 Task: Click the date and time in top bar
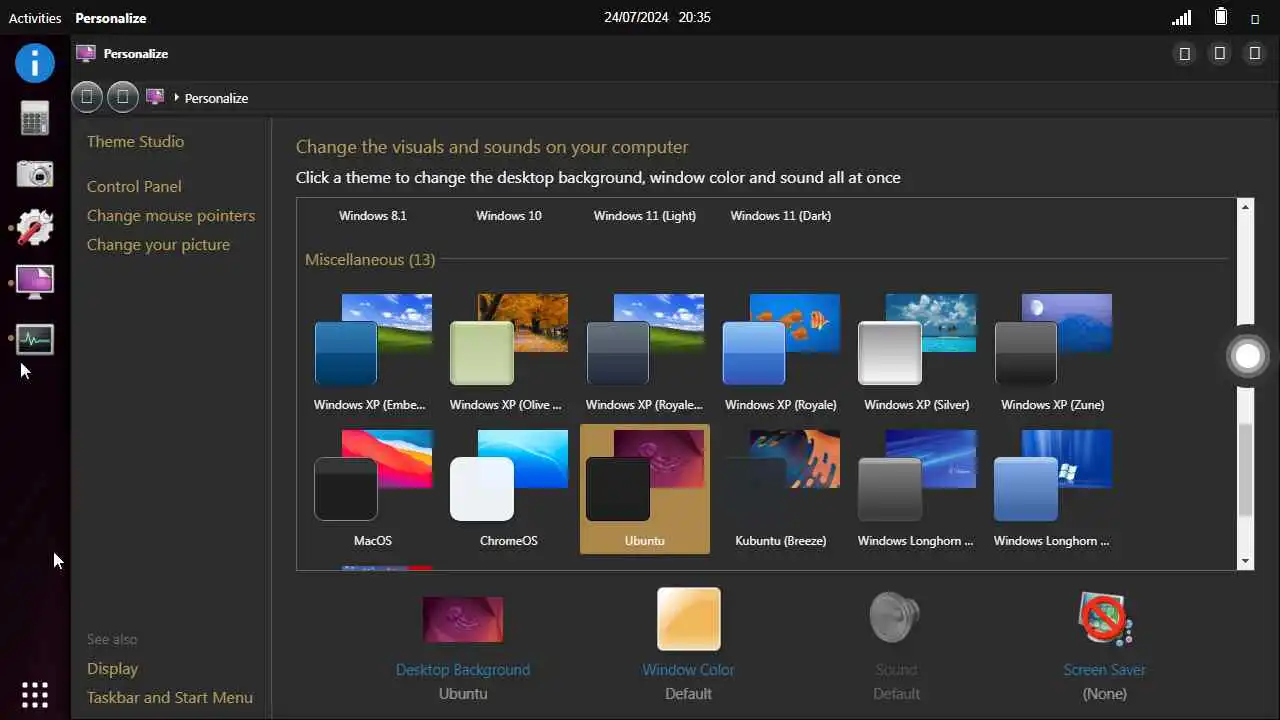point(657,17)
